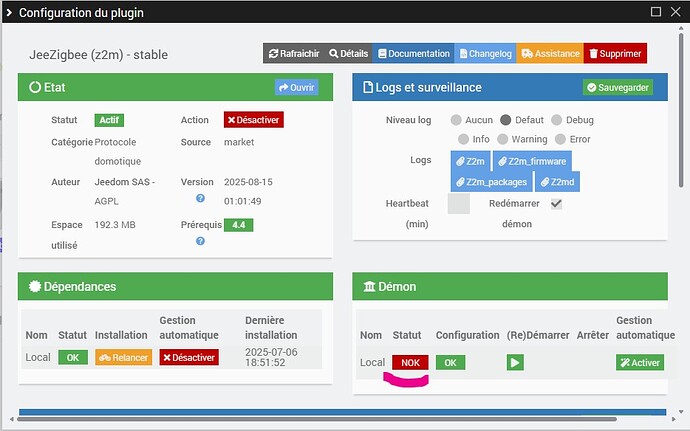Save log settings with Sauvegarder
This screenshot has height=431, width=690.
618,87
